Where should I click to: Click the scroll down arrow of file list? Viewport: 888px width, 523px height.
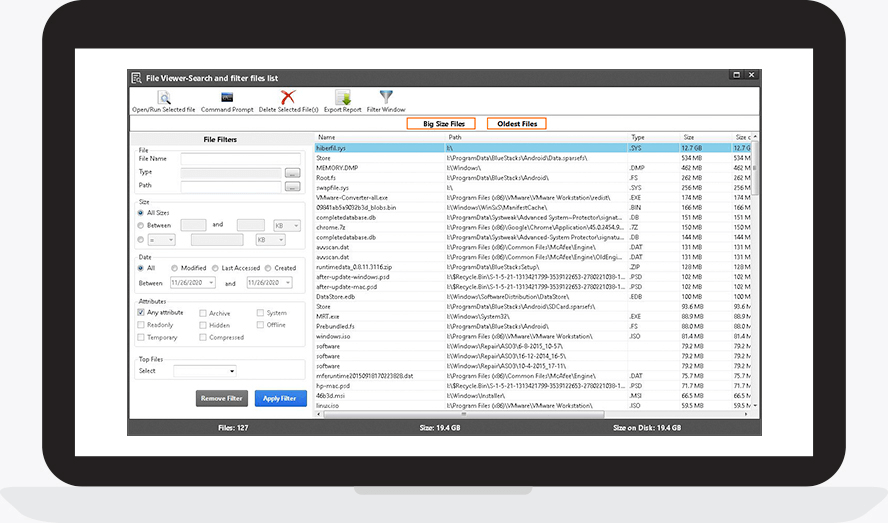(755, 406)
